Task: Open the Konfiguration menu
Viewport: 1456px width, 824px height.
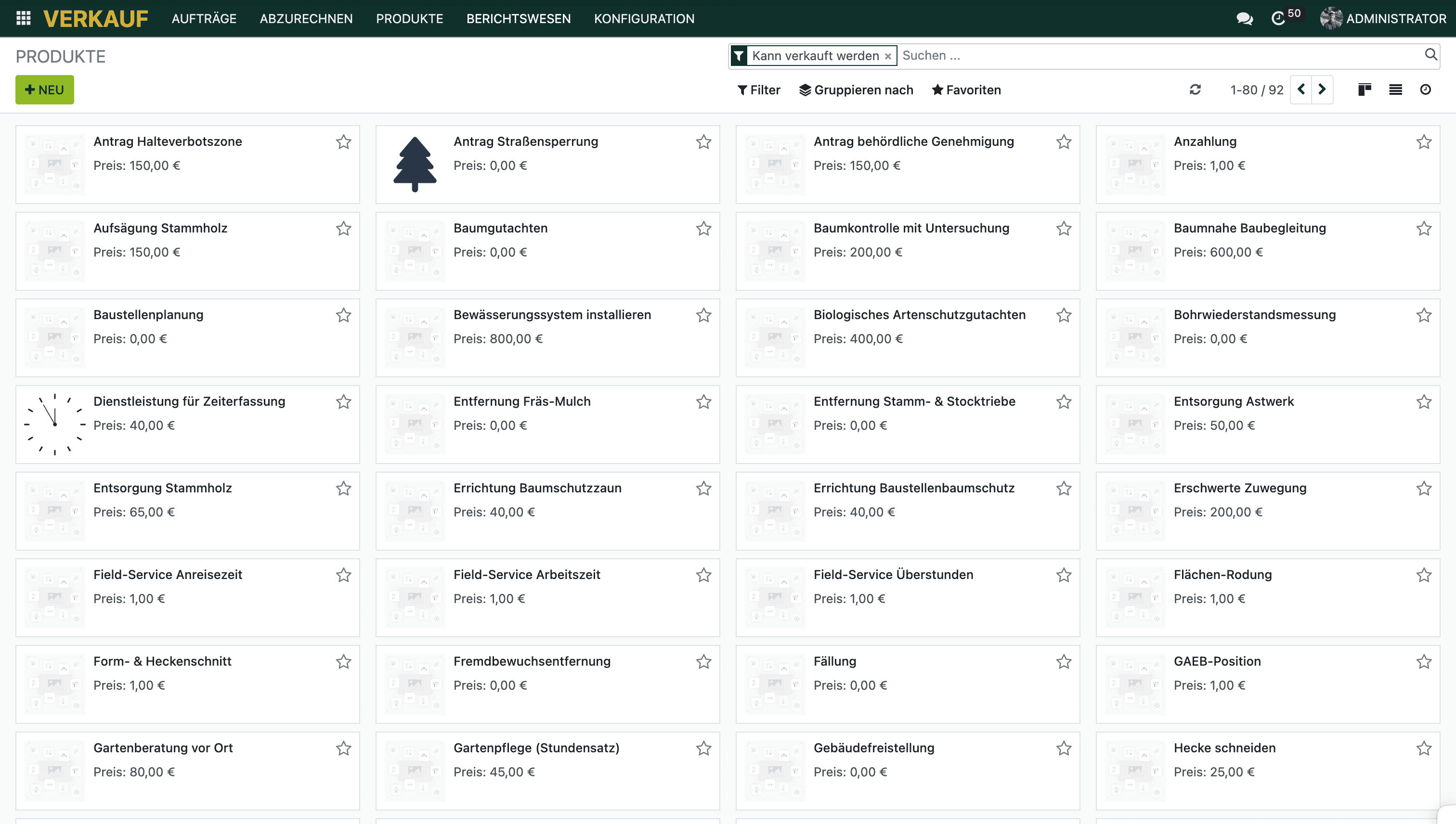Action: 644,19
